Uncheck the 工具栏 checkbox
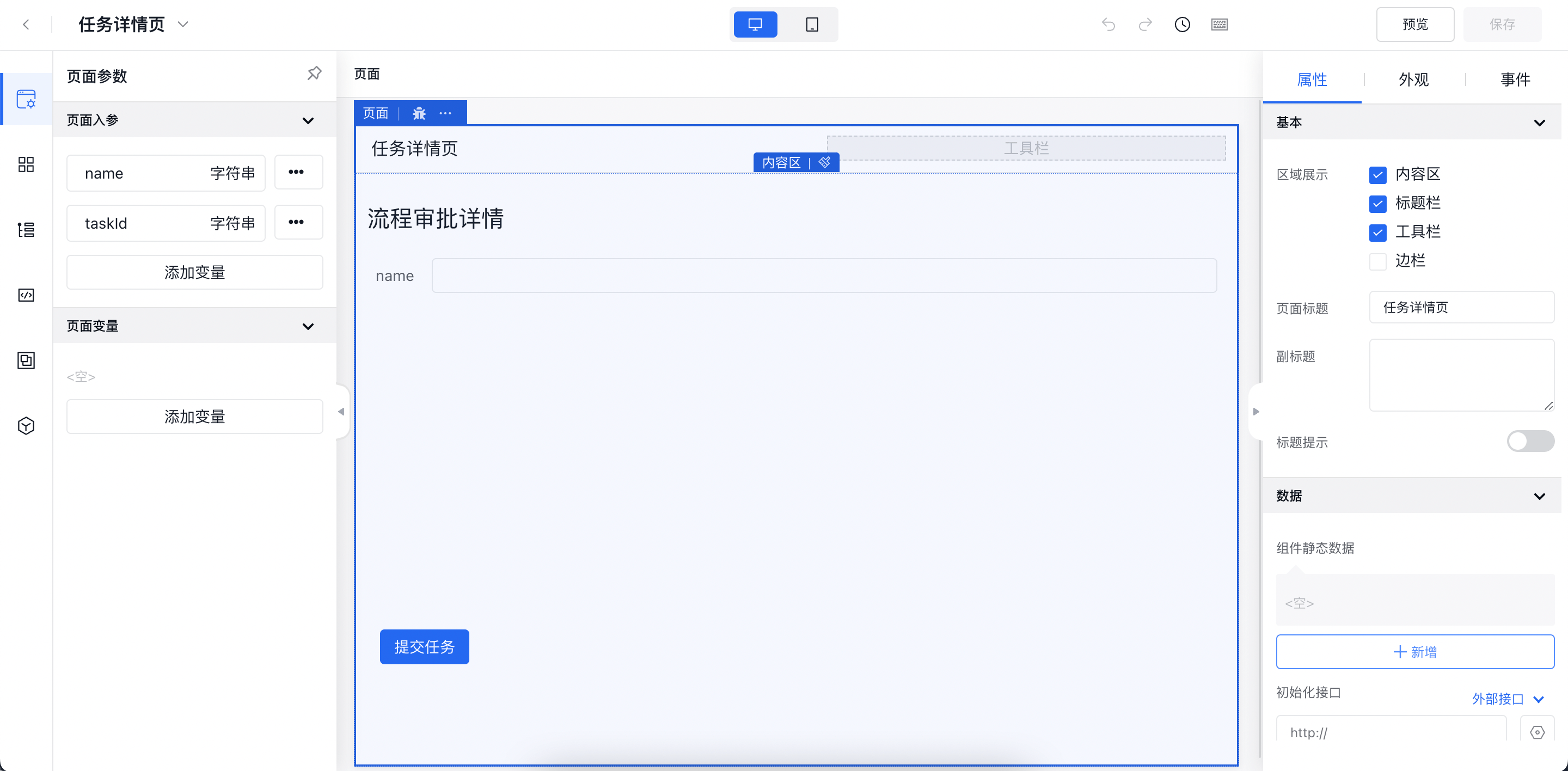1568x771 pixels. pos(1377,232)
